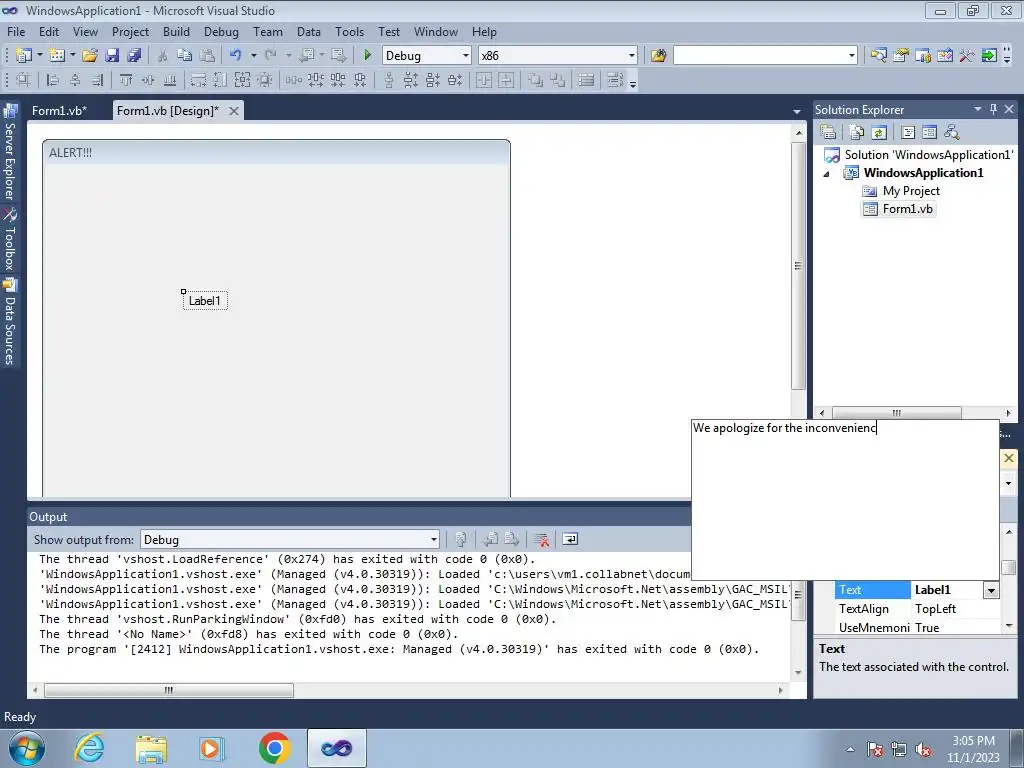The width and height of the screenshot is (1024, 768).
Task: Open Windows Start button
Action: point(27,748)
